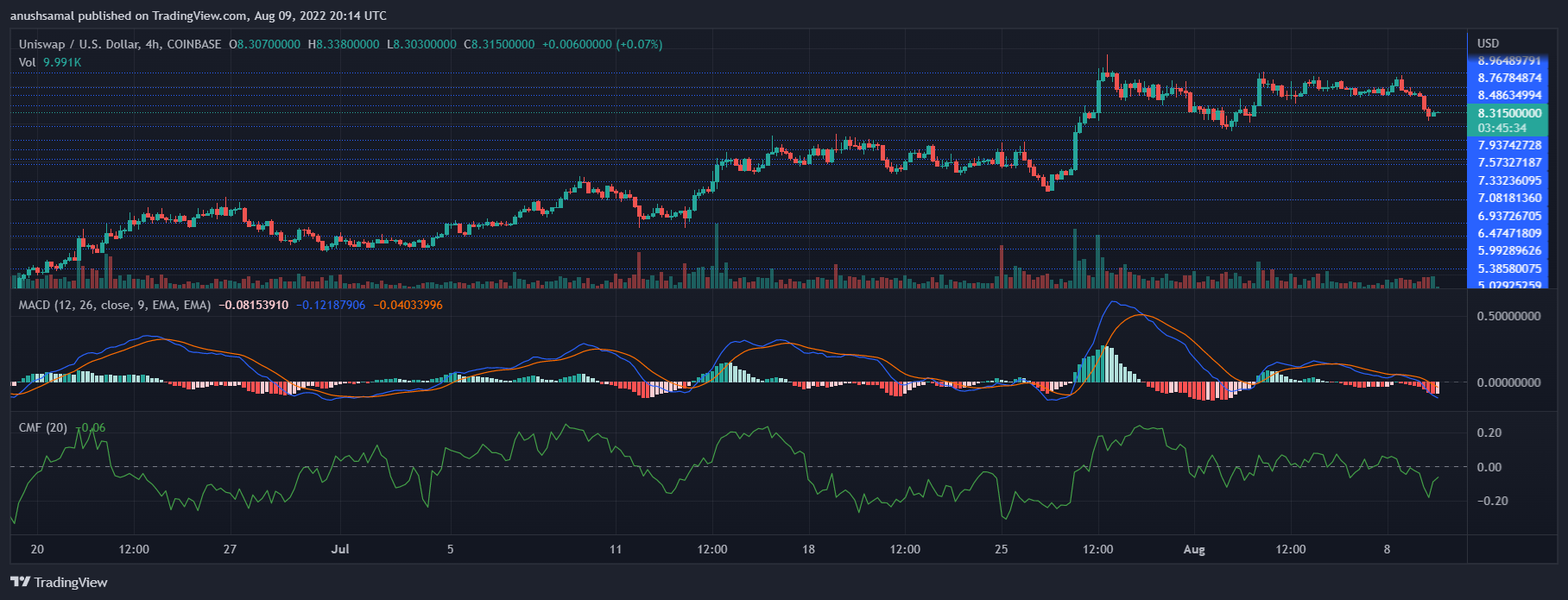The width and height of the screenshot is (1568, 600).
Task: Click the MACD axis label 0.00000000
Action: pyautogui.click(x=1508, y=382)
